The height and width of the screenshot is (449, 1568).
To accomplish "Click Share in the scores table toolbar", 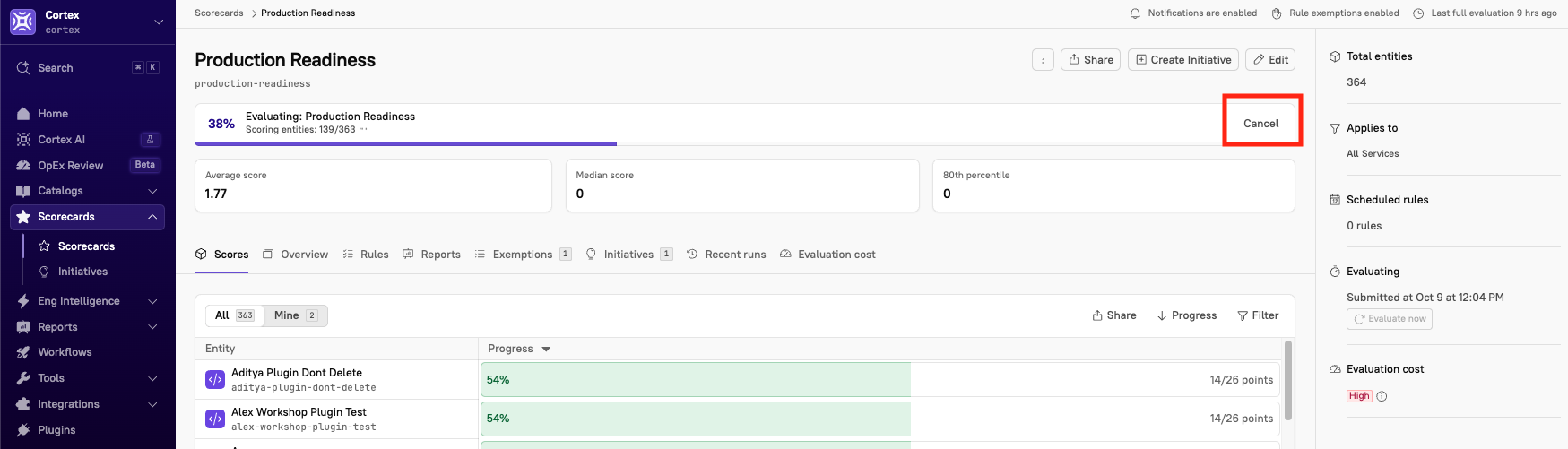I will click(x=1114, y=315).
